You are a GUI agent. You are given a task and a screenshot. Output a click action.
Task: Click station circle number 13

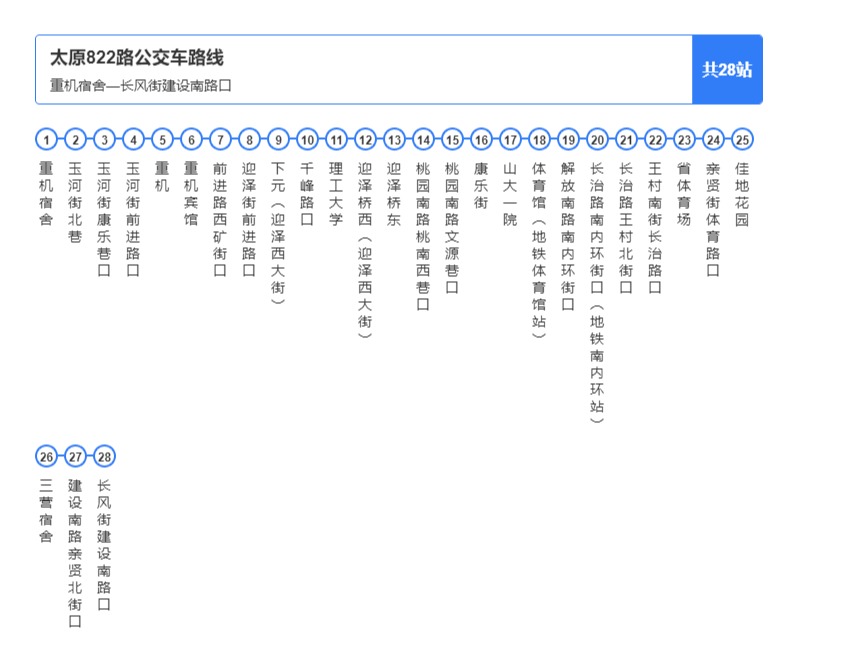394,139
